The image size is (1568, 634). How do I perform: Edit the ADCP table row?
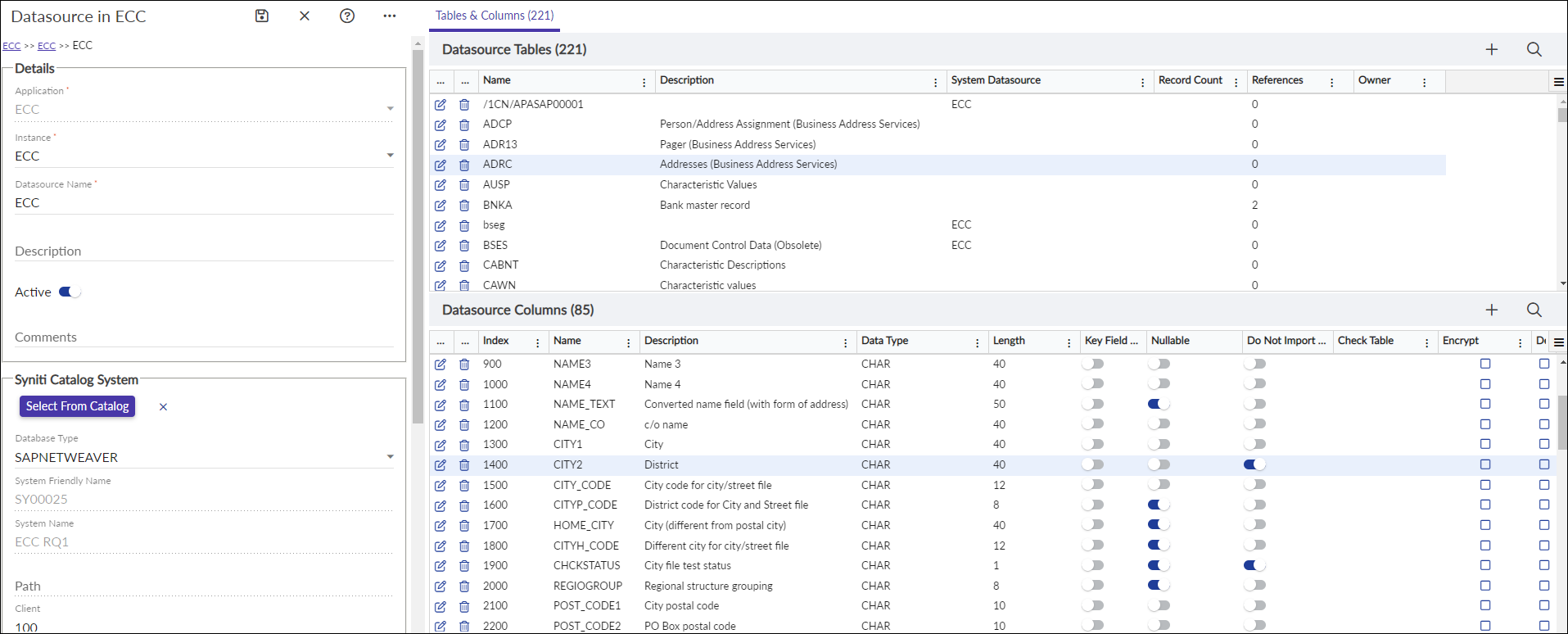click(441, 125)
